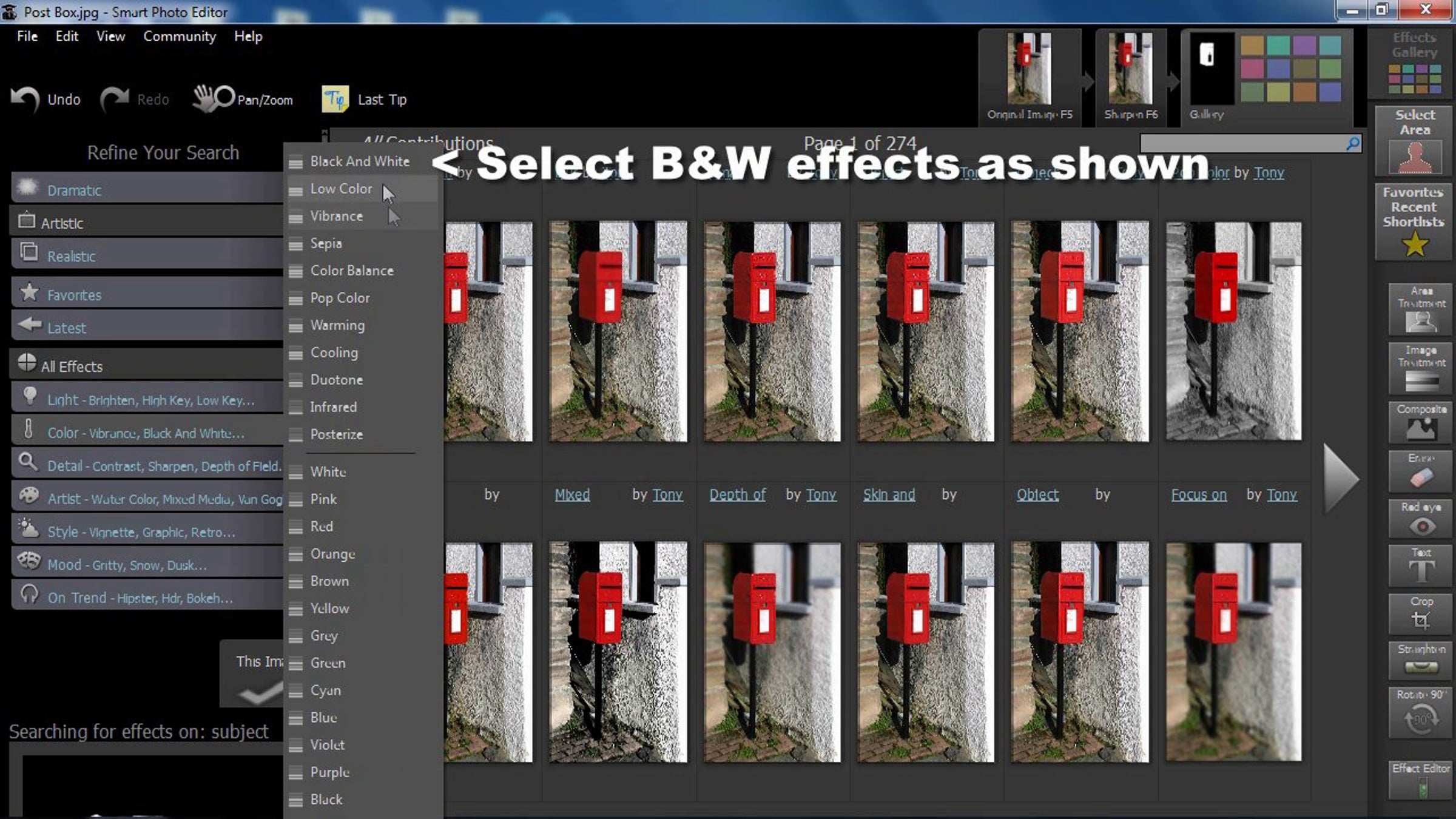The width and height of the screenshot is (1456, 819).
Task: Toggle the Sepia filter checkbox
Action: tap(295, 244)
